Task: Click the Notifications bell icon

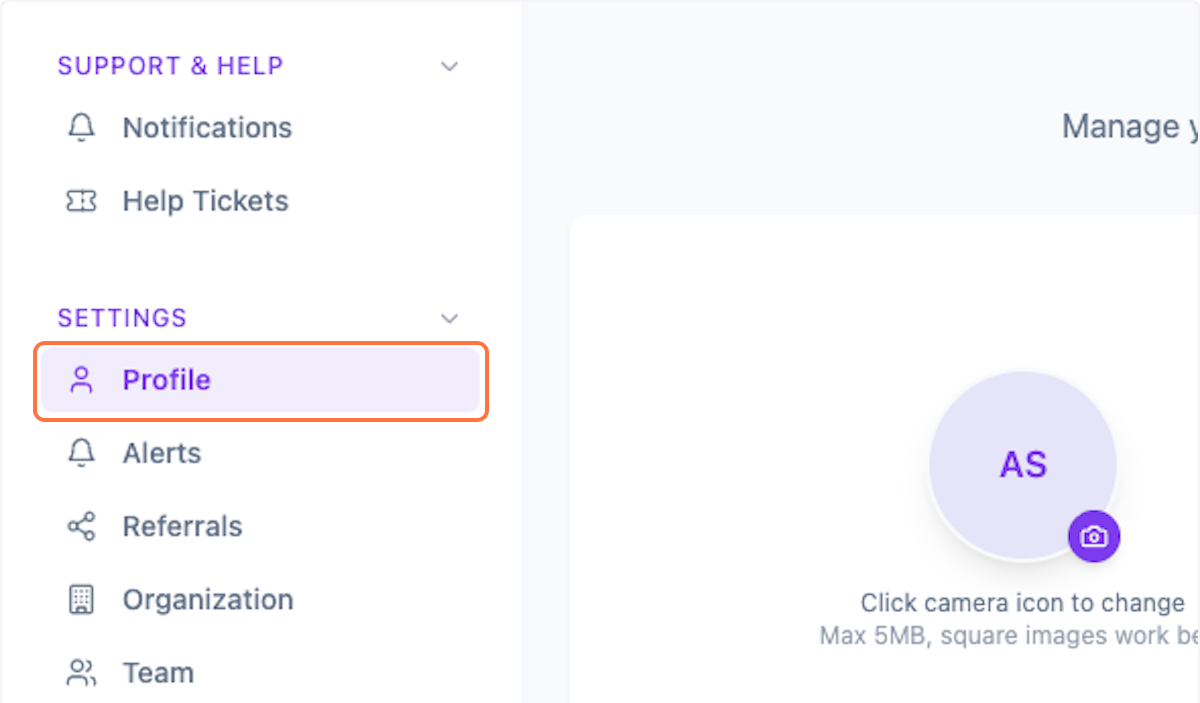Action: click(80, 127)
